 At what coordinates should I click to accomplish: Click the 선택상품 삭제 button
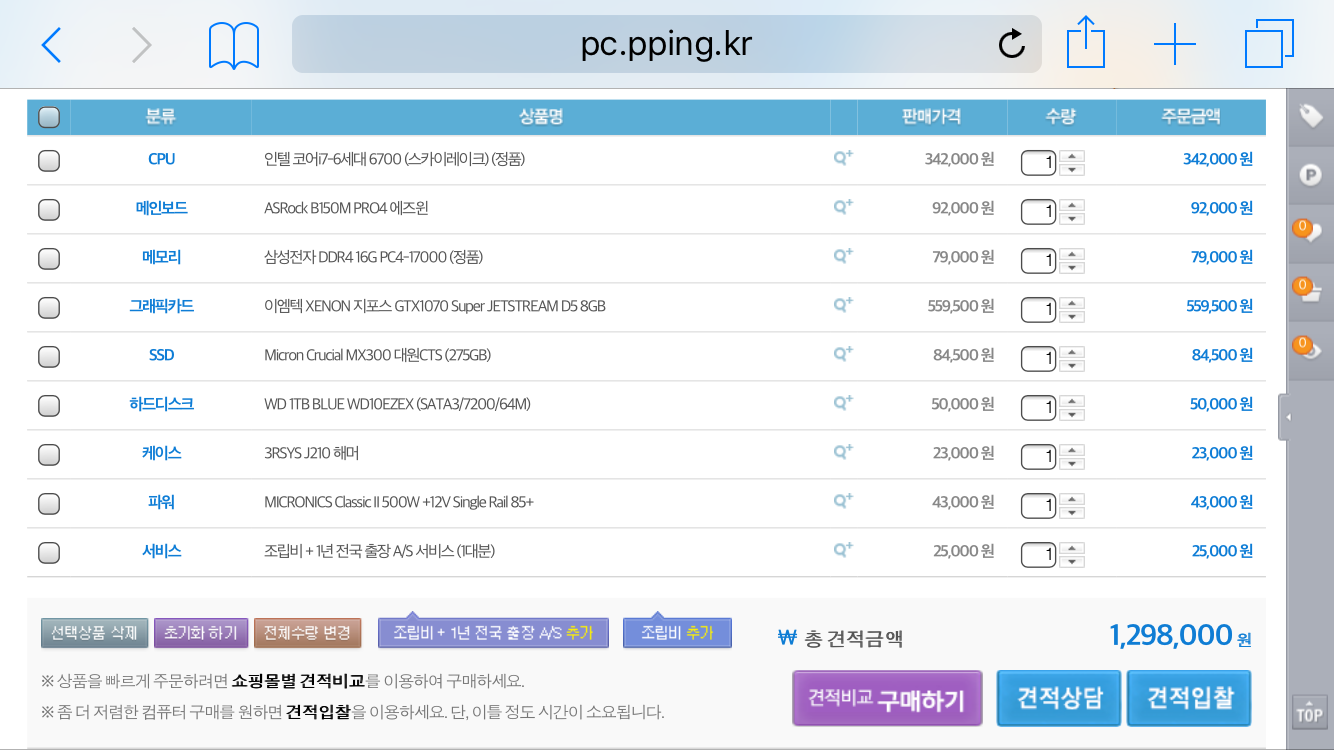[94, 633]
